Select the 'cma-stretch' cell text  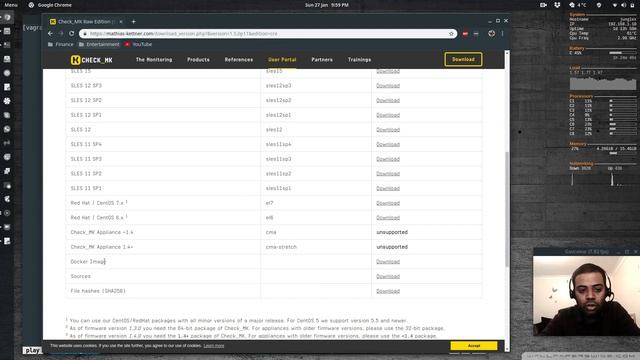pyautogui.click(x=281, y=247)
